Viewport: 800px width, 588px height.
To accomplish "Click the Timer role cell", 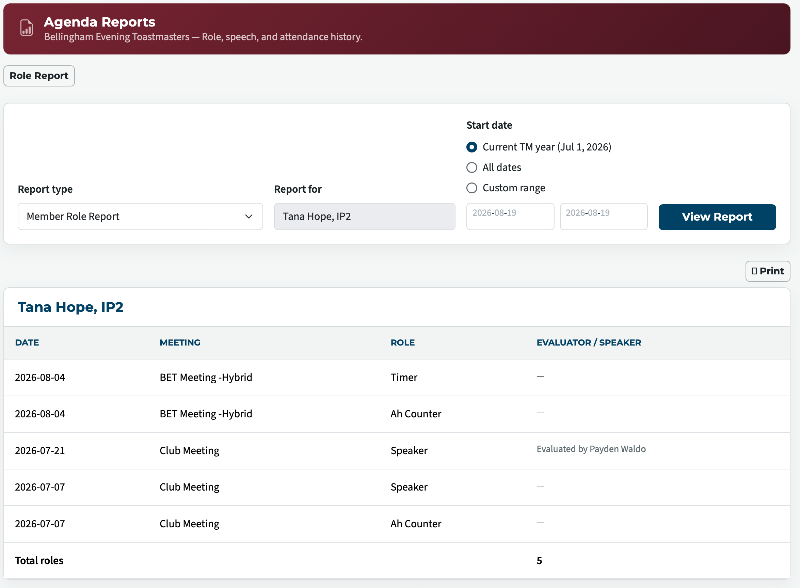I will (404, 378).
